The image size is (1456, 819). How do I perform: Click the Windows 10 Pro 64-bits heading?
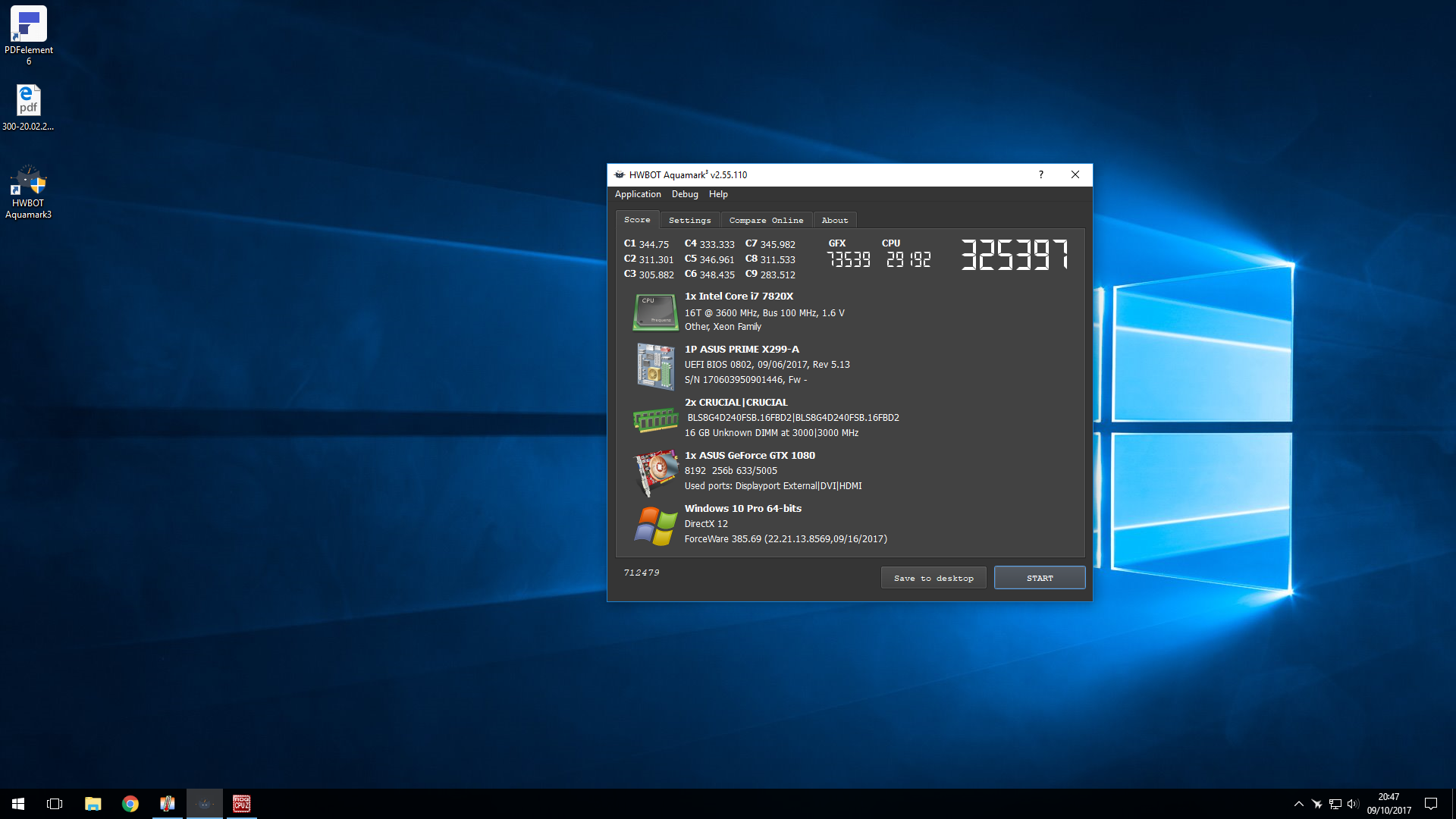coord(742,509)
